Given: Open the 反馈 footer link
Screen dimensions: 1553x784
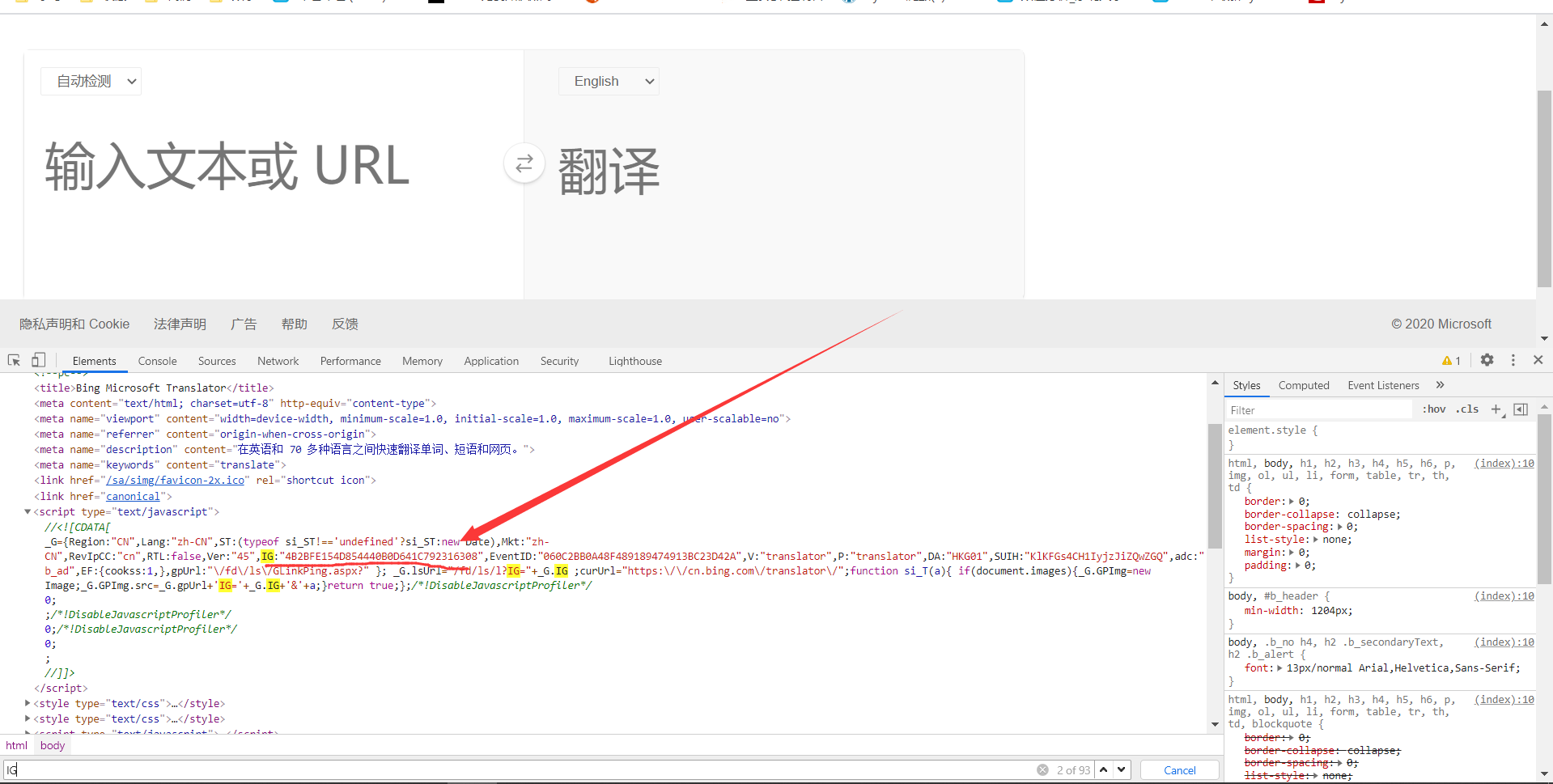Looking at the screenshot, I should tap(345, 324).
